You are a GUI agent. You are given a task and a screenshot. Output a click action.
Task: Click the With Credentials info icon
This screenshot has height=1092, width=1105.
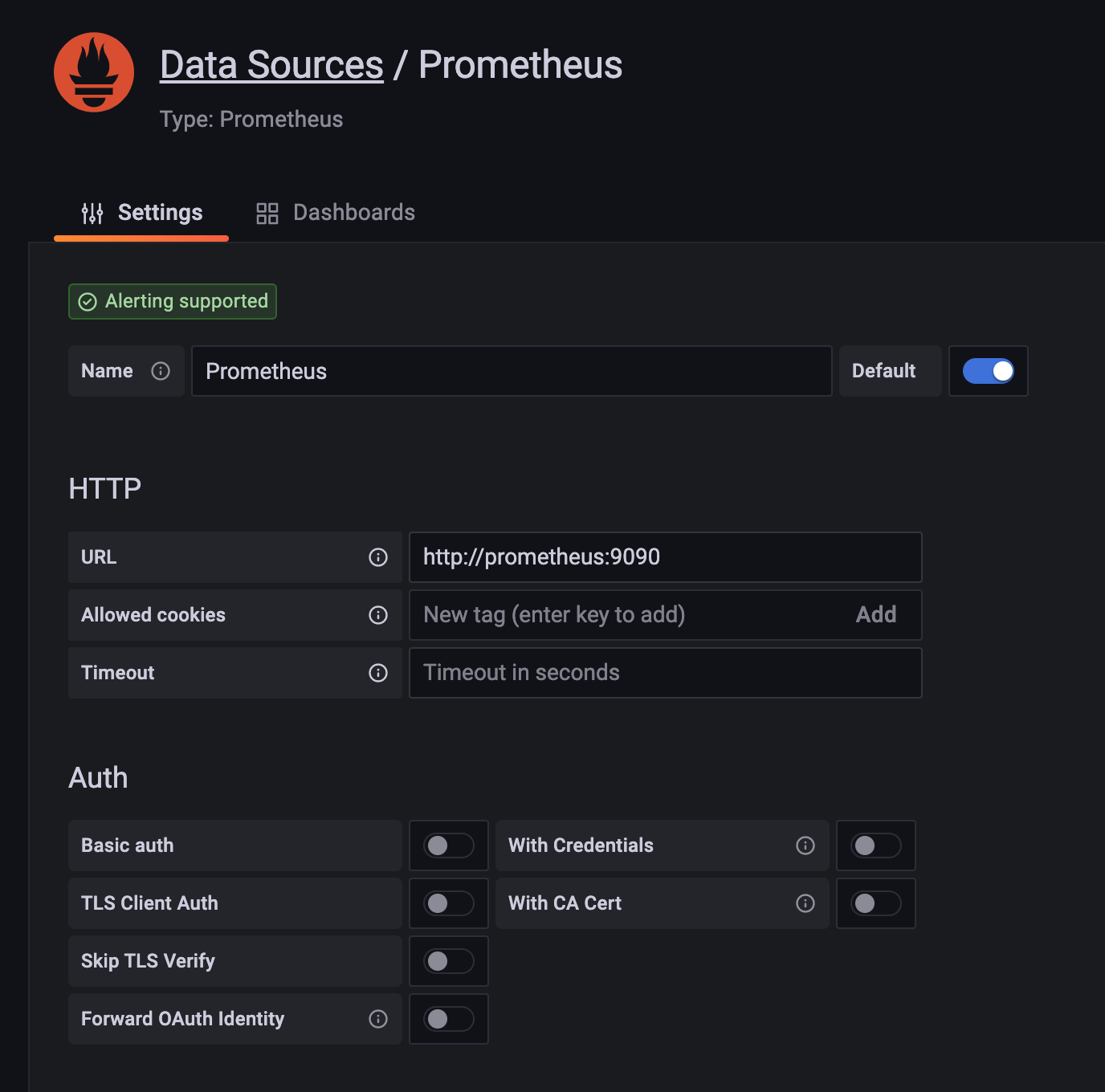pyautogui.click(x=805, y=845)
